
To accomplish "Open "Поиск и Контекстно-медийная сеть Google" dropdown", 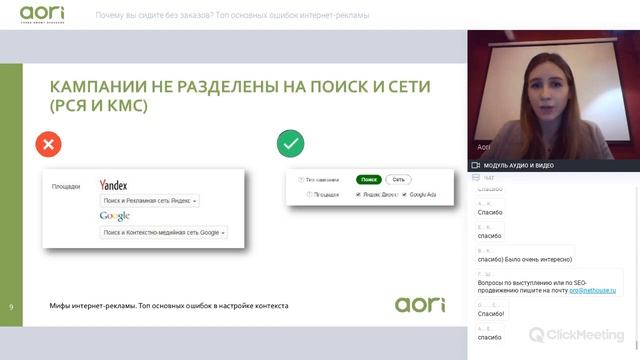I will click(164, 232).
